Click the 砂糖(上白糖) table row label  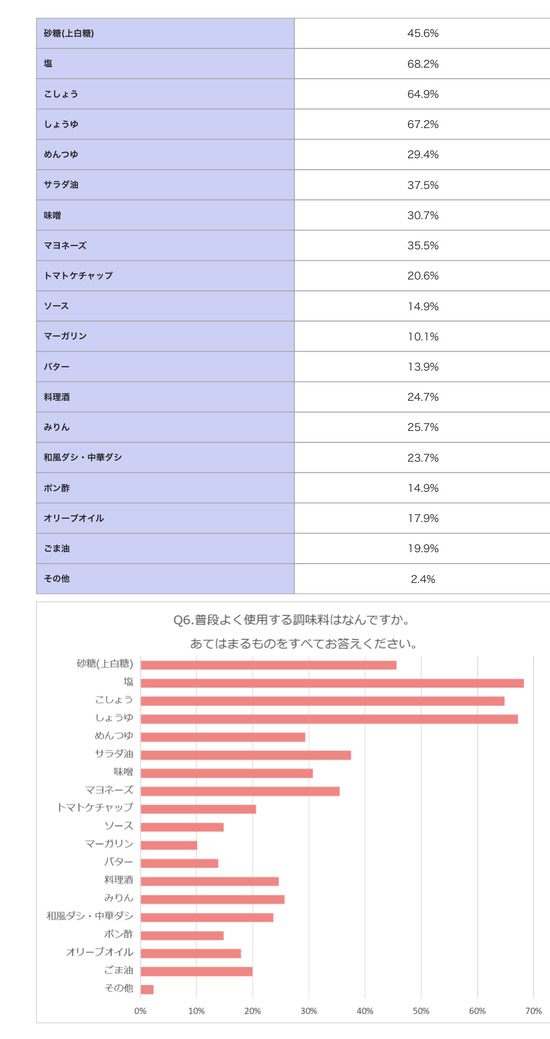coord(165,33)
